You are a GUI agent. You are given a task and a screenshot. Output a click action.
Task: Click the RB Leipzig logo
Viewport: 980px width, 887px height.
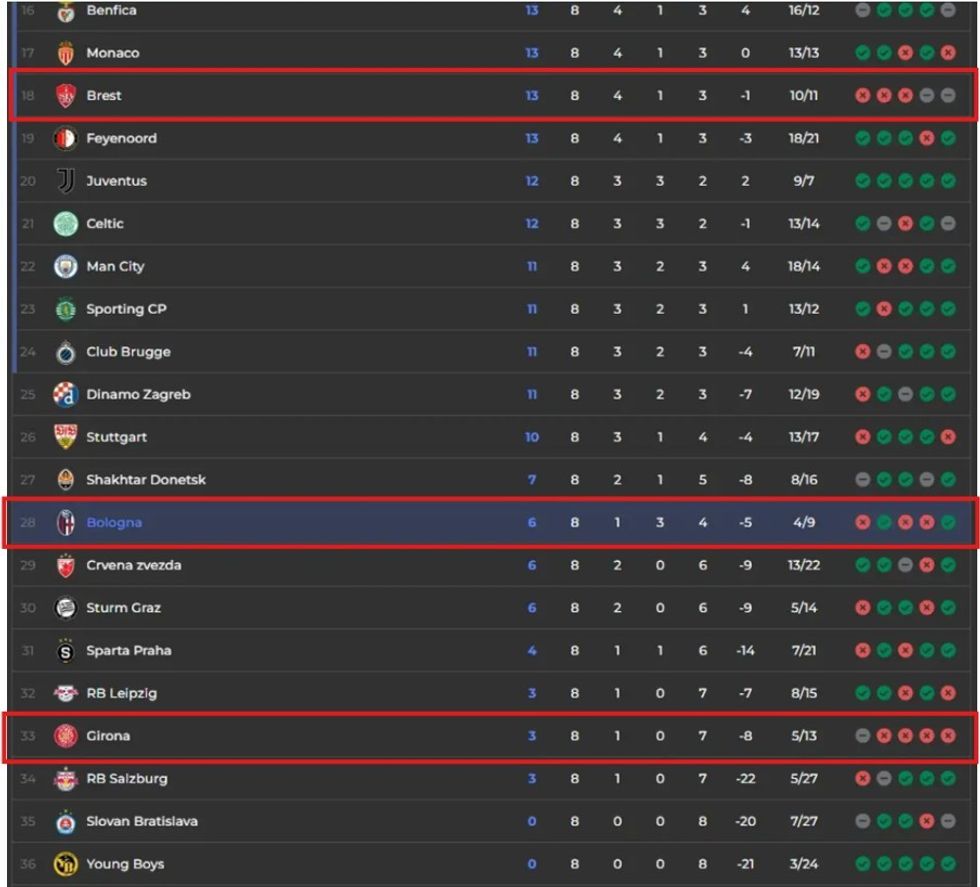coord(65,693)
